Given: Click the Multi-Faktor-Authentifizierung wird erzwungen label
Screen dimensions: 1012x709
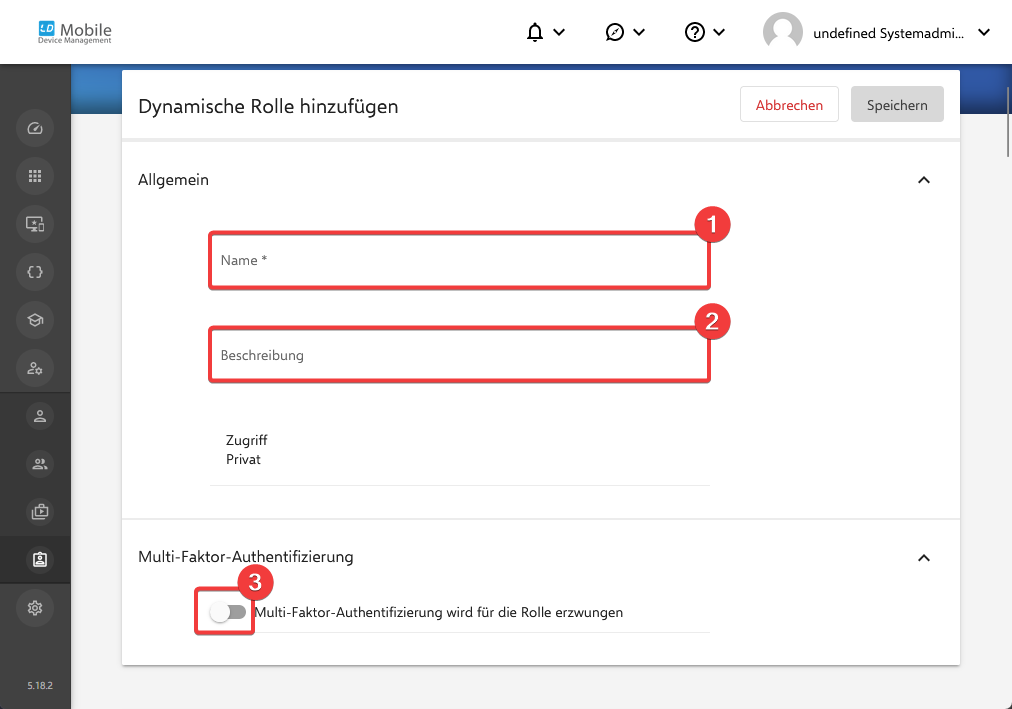Looking at the screenshot, I should [439, 612].
